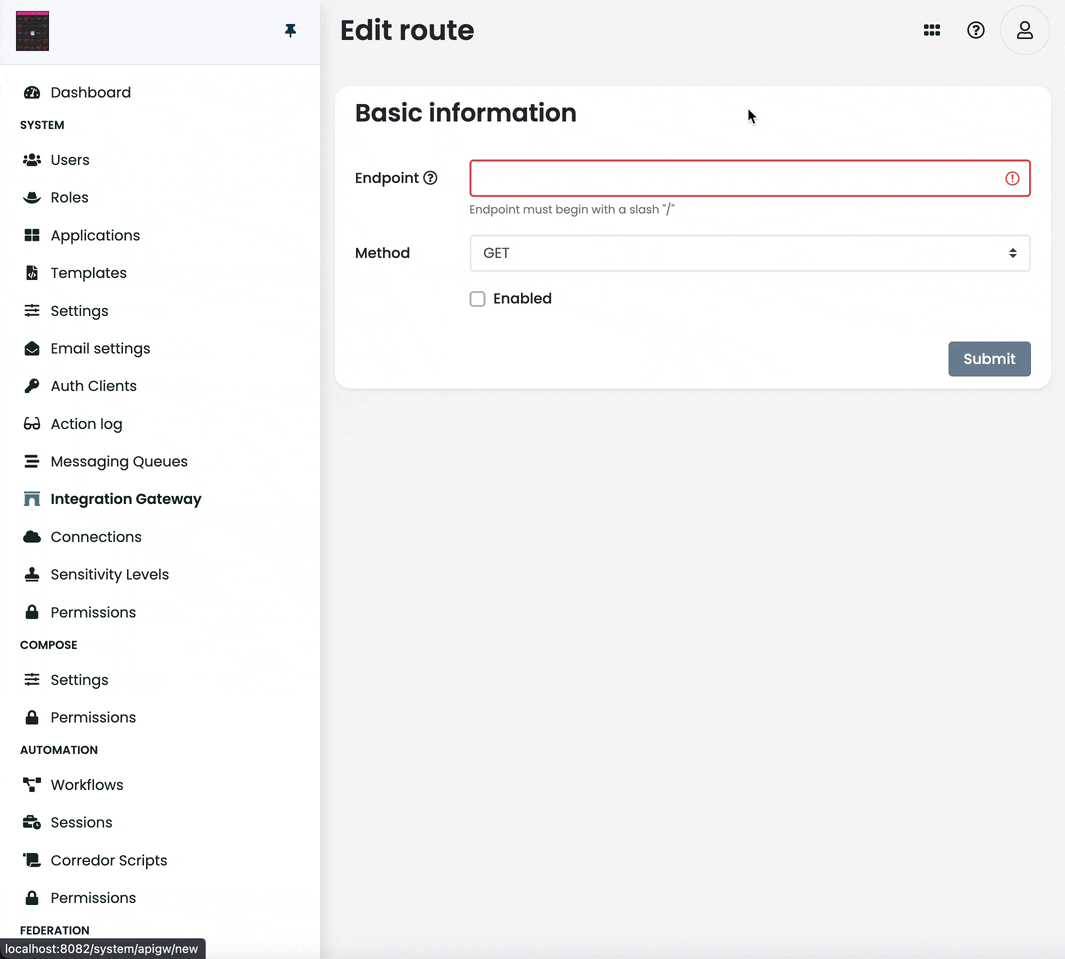Select the Integration Gateway sidebar icon
1065x959 pixels.
pos(31,498)
